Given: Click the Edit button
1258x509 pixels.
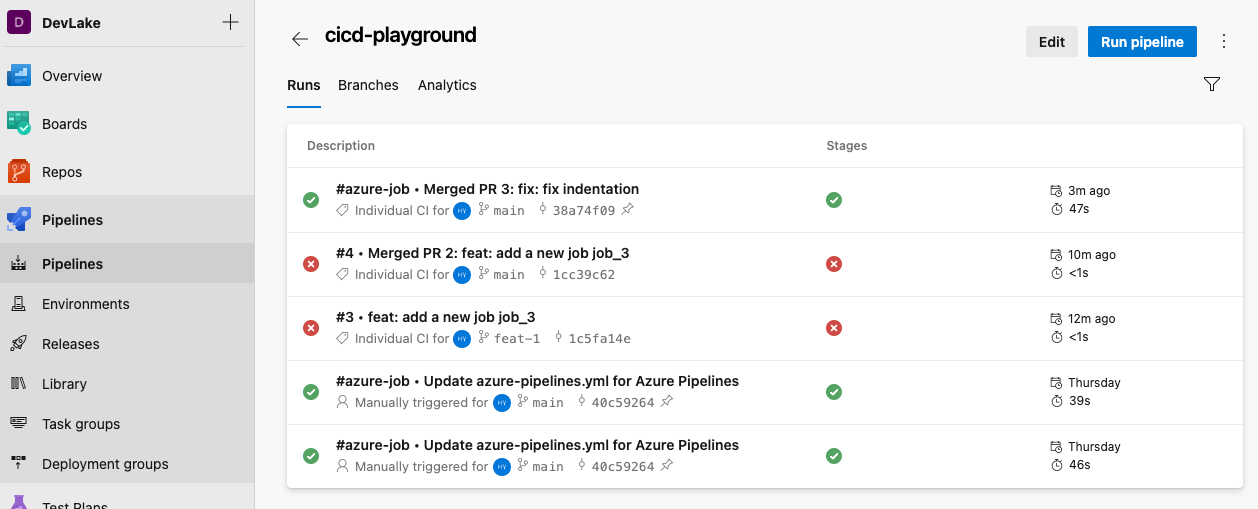Looking at the screenshot, I should coord(1051,42).
